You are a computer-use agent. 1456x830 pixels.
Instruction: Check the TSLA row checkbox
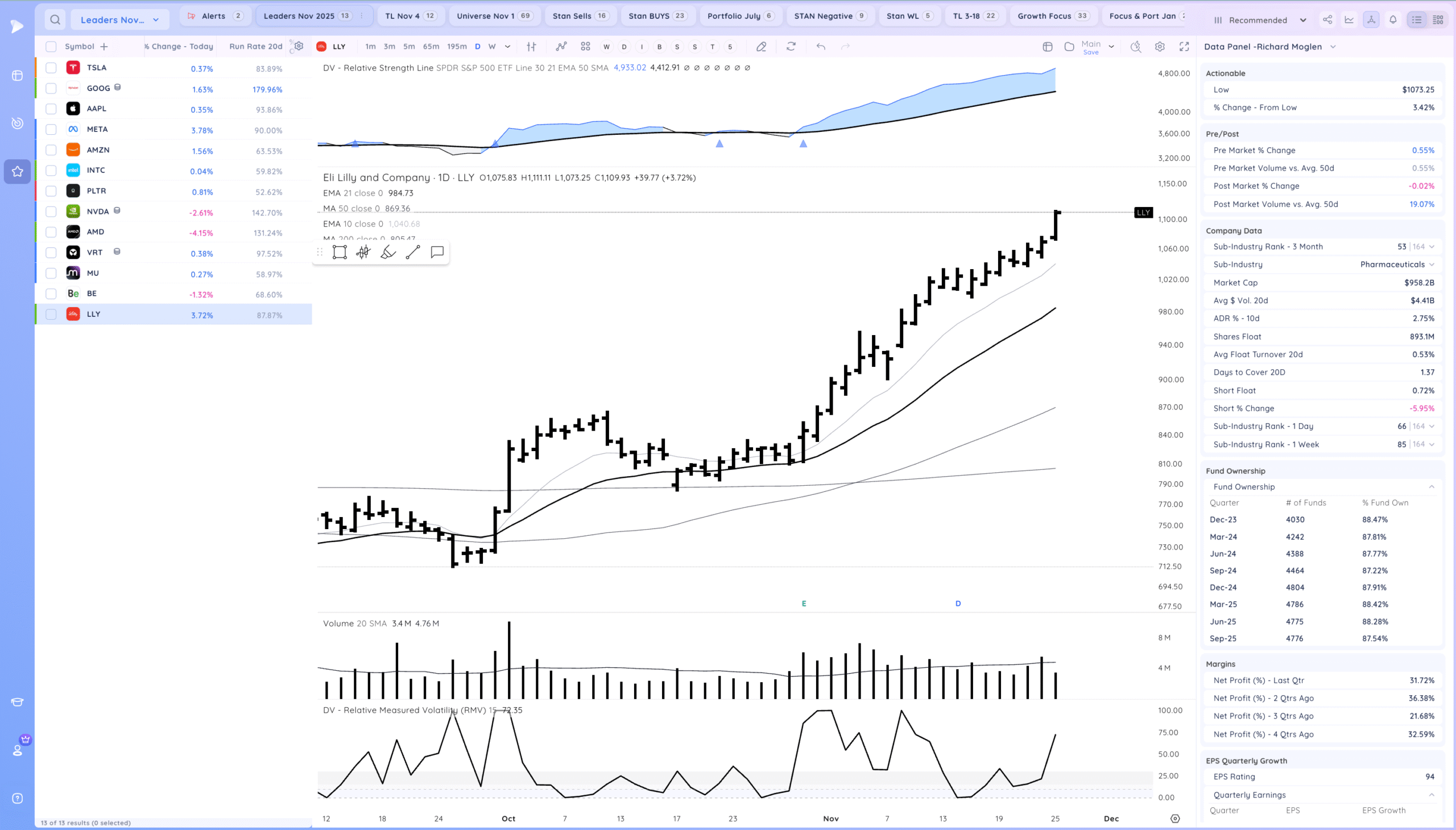(51, 68)
